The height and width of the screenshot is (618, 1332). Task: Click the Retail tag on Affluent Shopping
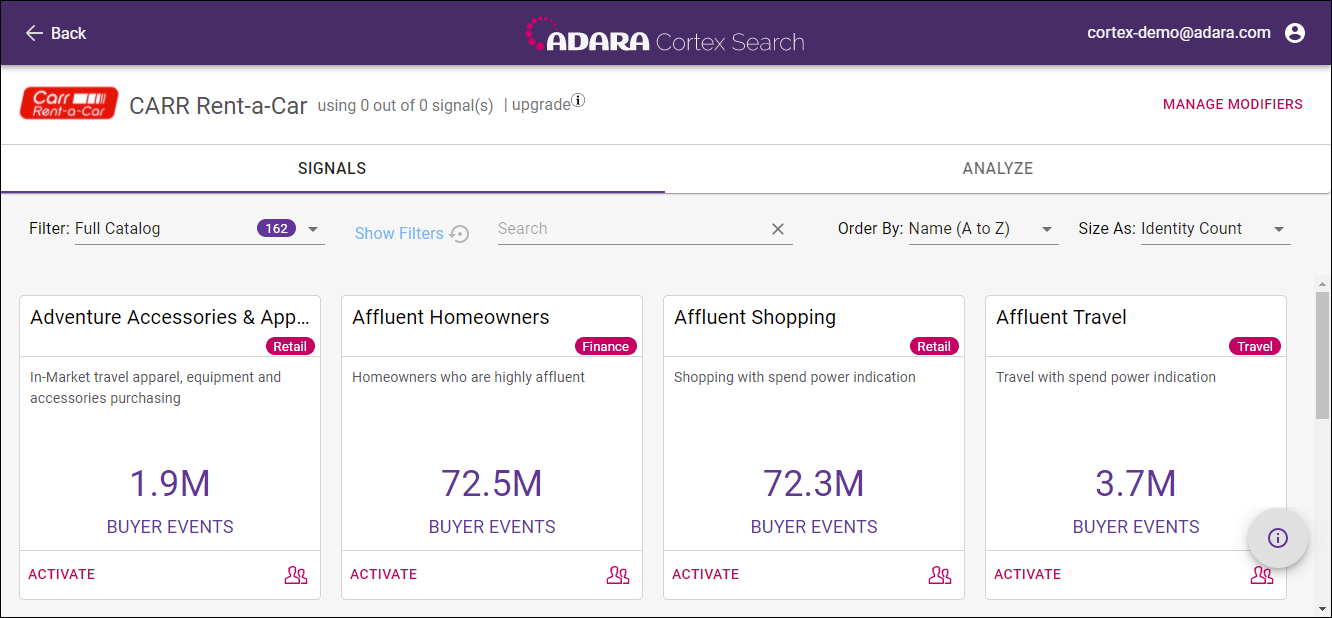pos(934,346)
